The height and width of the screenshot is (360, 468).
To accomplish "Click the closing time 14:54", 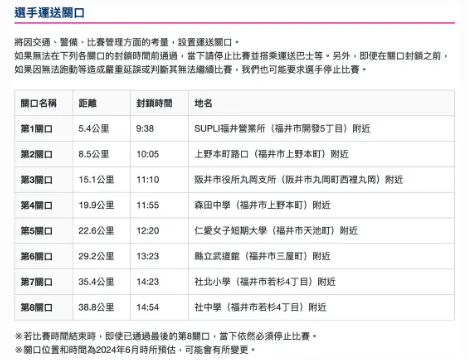I will point(148,307).
